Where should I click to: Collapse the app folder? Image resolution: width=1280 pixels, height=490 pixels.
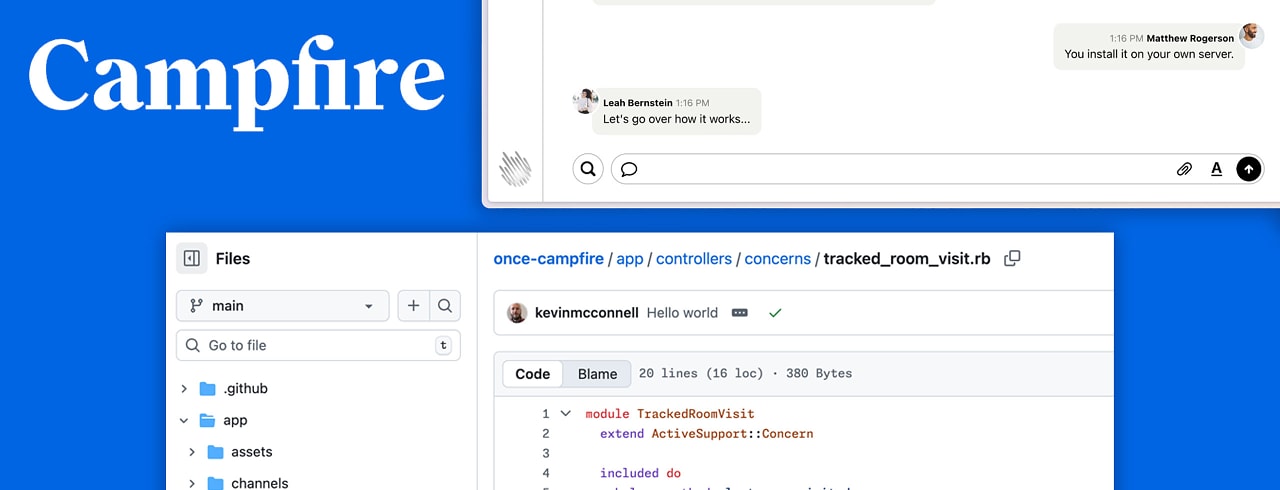pos(184,420)
